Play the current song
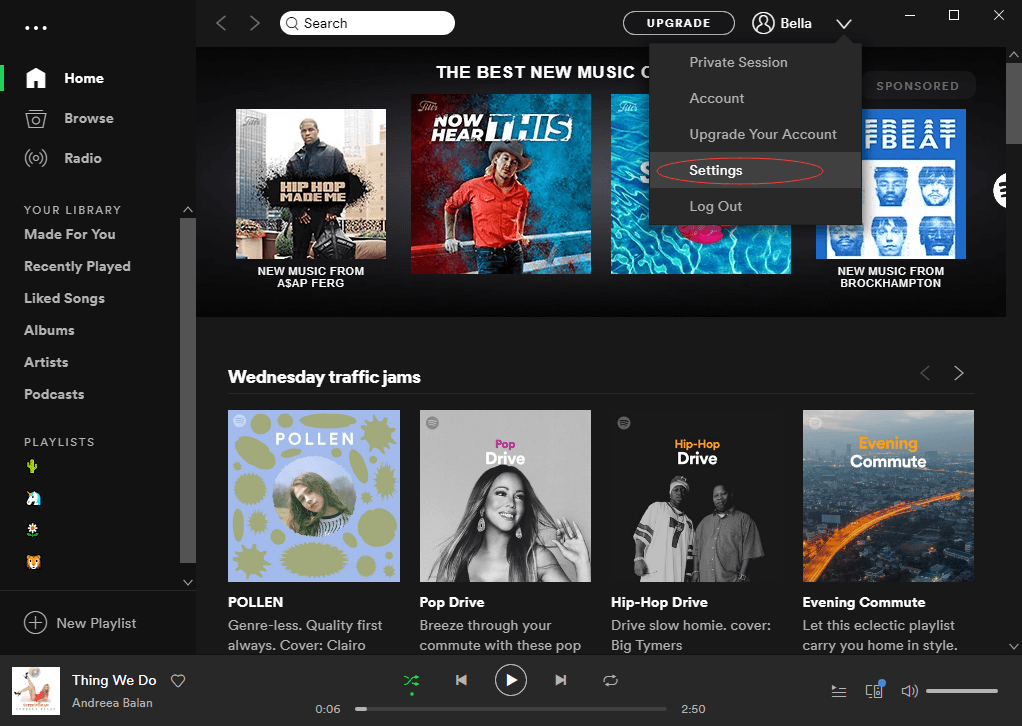This screenshot has width=1022, height=726. pos(511,680)
